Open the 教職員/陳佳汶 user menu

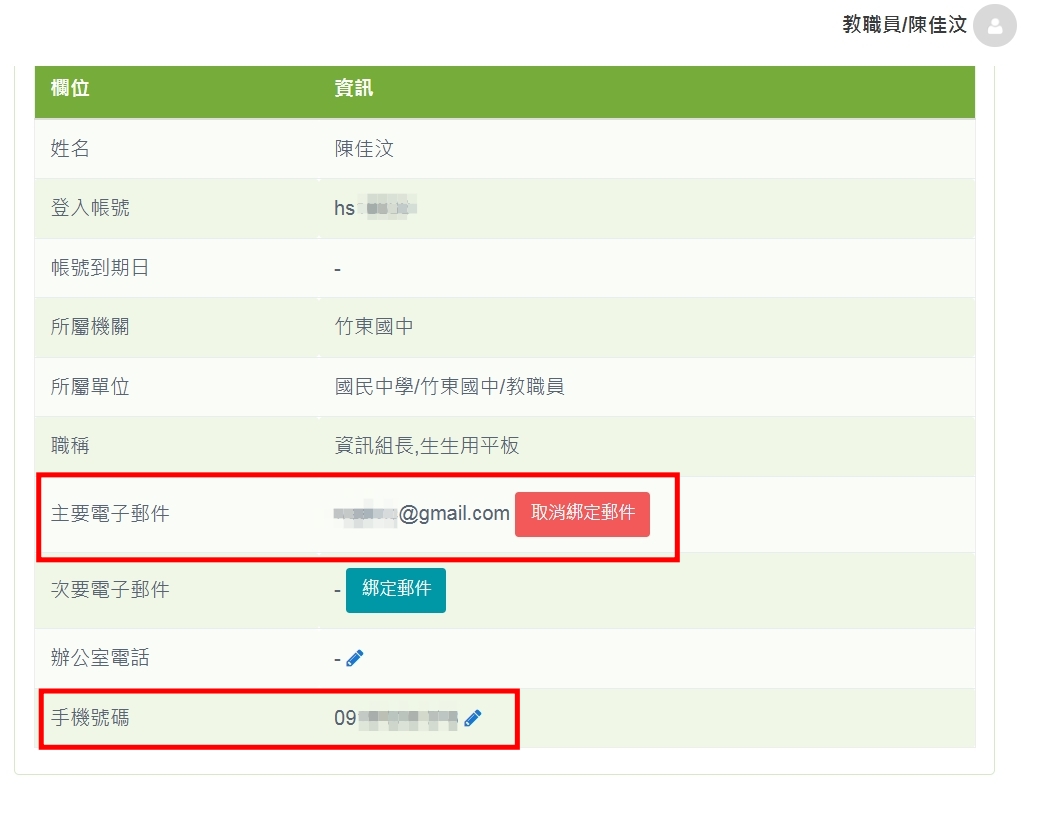pos(904,25)
